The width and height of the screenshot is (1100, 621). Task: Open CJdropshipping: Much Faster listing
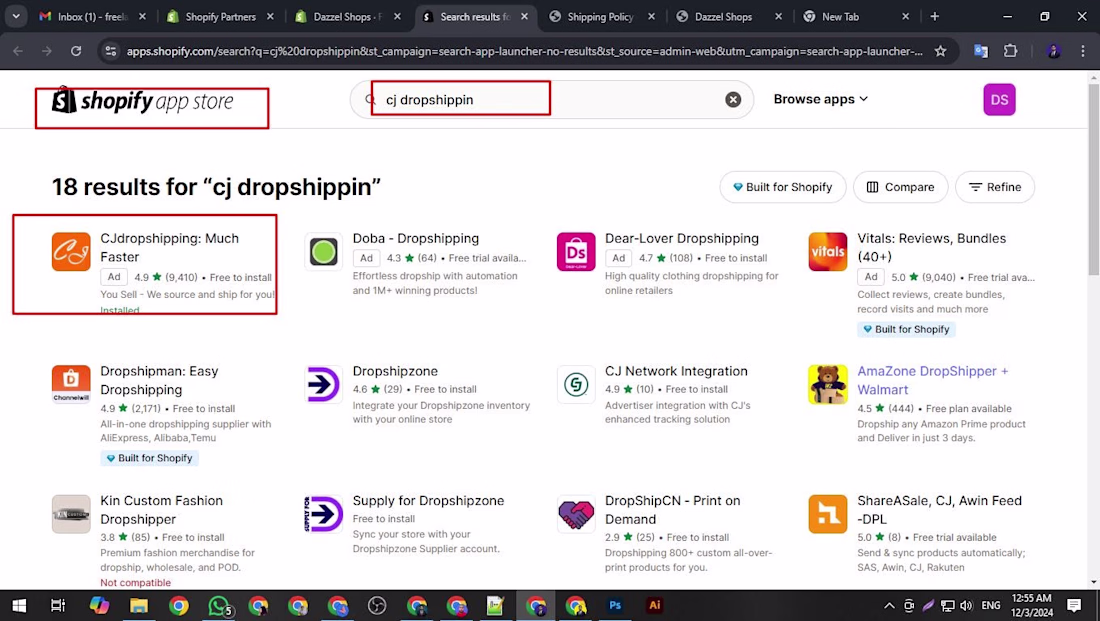(x=170, y=248)
